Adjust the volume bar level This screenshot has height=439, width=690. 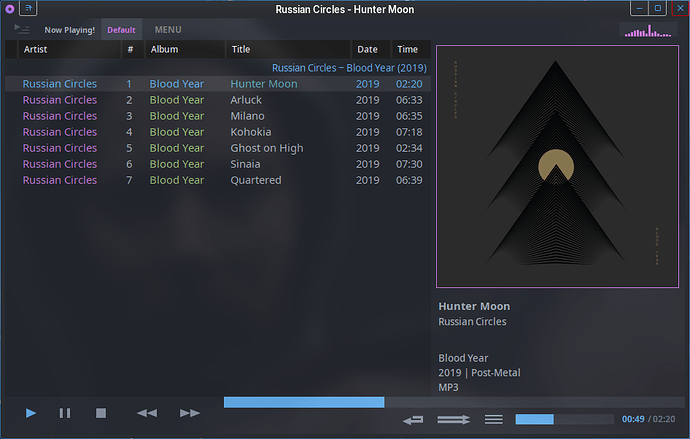coord(565,419)
